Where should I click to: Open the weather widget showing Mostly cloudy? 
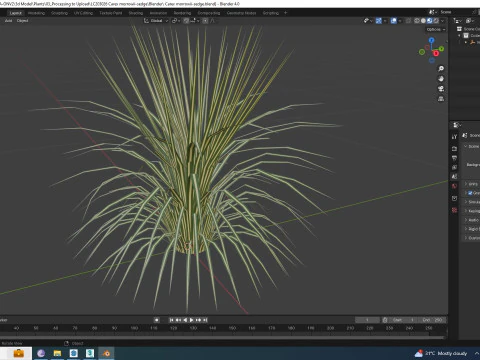[441, 353]
